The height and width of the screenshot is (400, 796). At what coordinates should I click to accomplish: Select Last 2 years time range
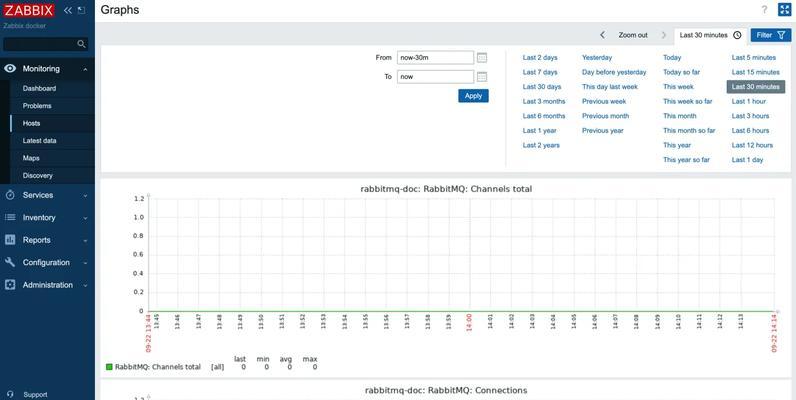point(541,145)
